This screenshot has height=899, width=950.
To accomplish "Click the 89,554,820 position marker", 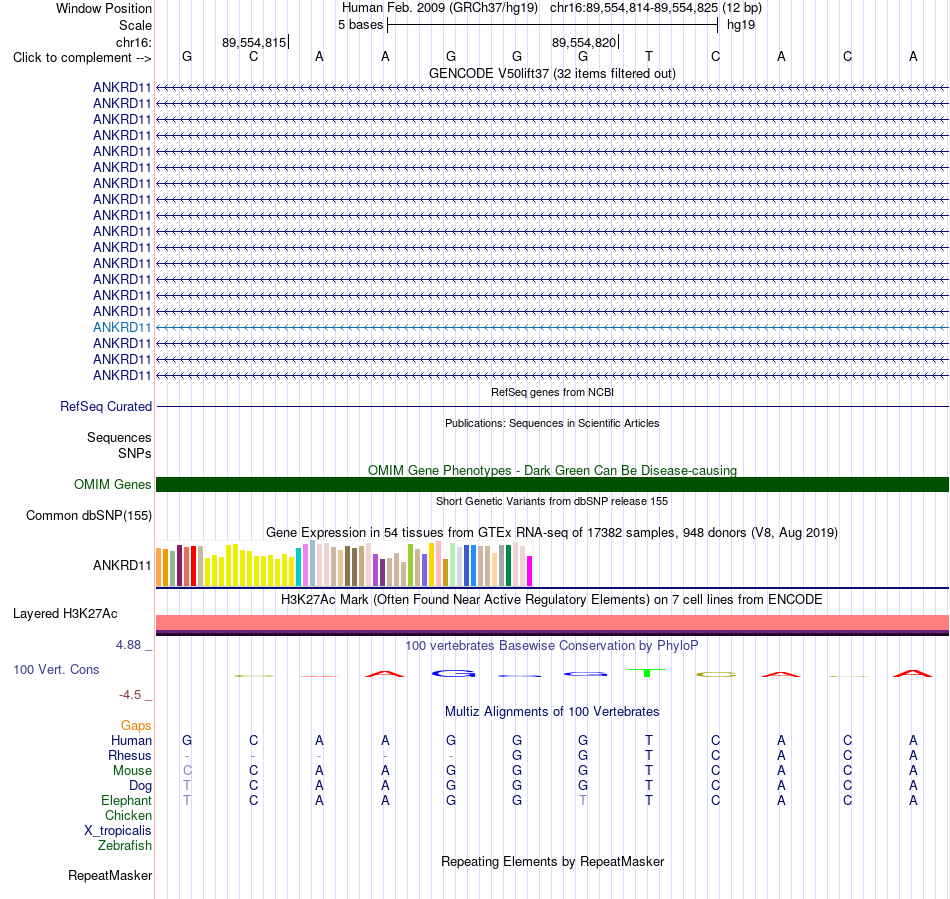I will click(583, 42).
